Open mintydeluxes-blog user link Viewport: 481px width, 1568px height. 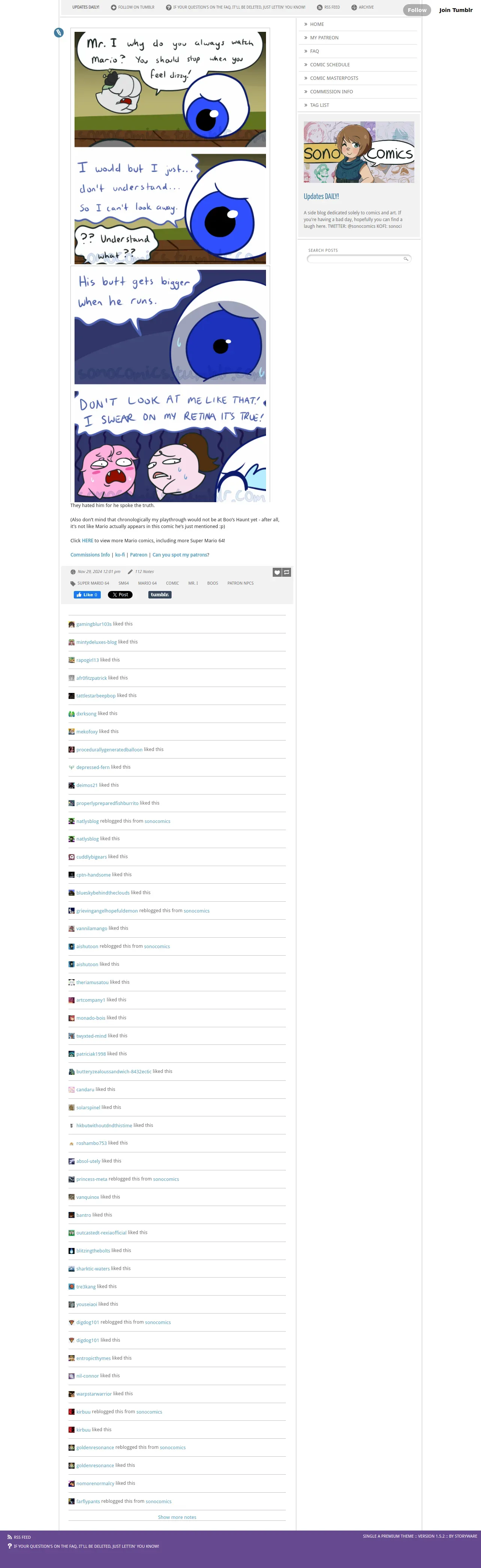(96, 642)
